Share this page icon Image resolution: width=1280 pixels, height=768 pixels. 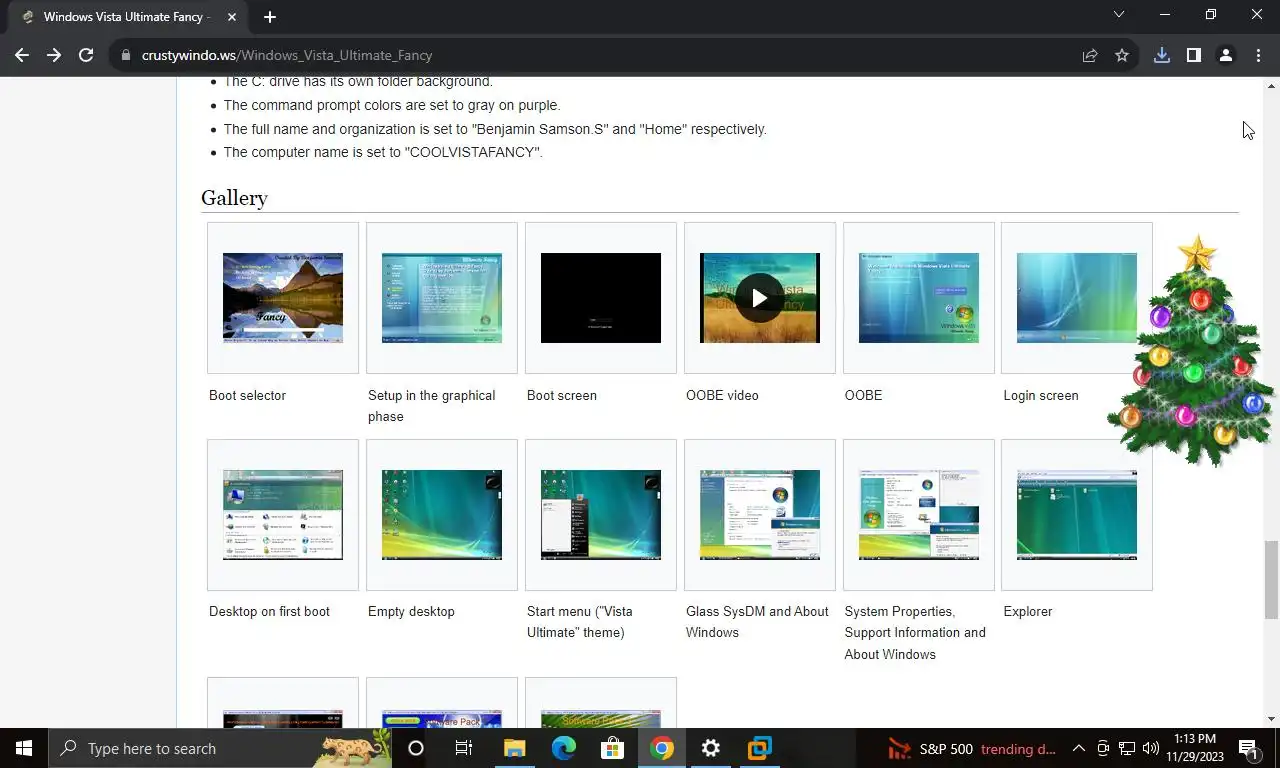1090,55
